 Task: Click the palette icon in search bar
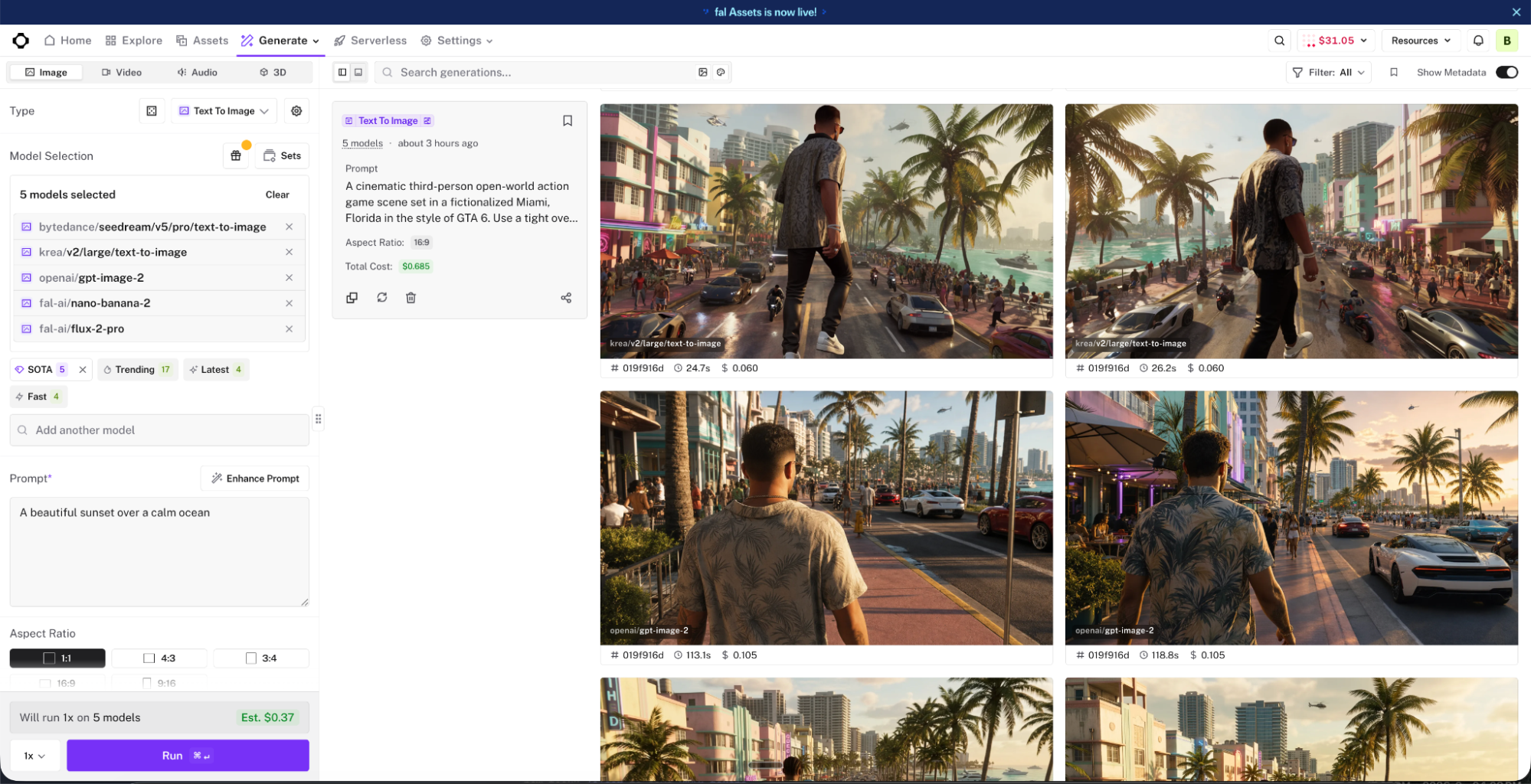721,72
